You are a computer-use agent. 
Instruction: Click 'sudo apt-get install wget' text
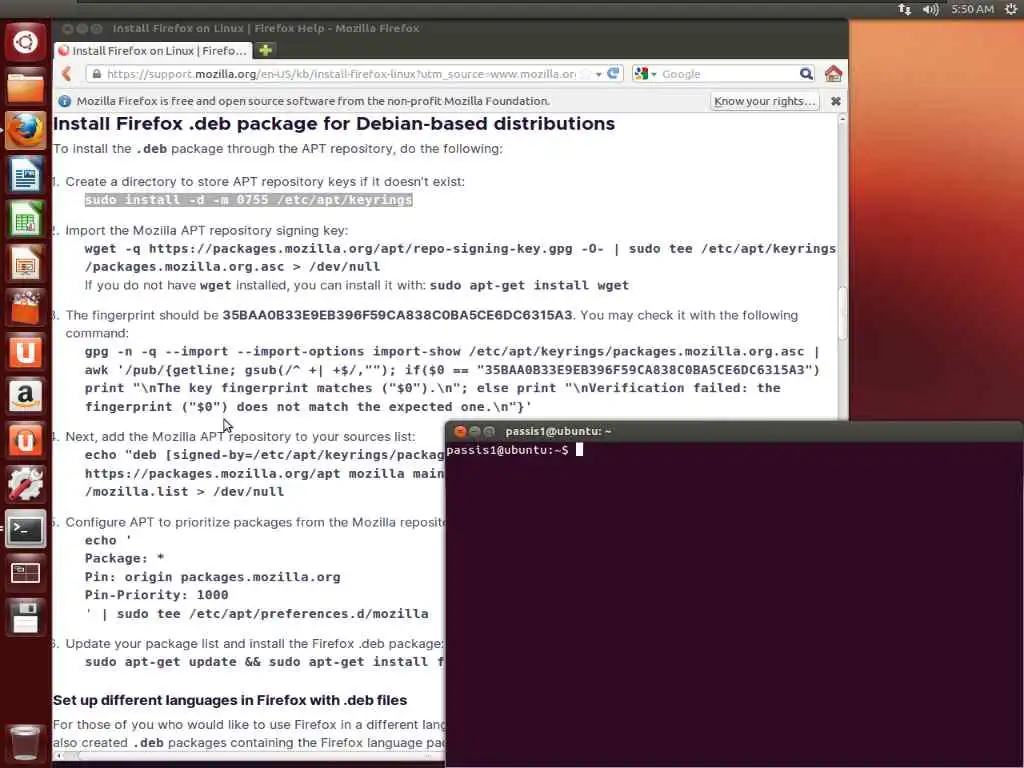pyautogui.click(x=530, y=285)
